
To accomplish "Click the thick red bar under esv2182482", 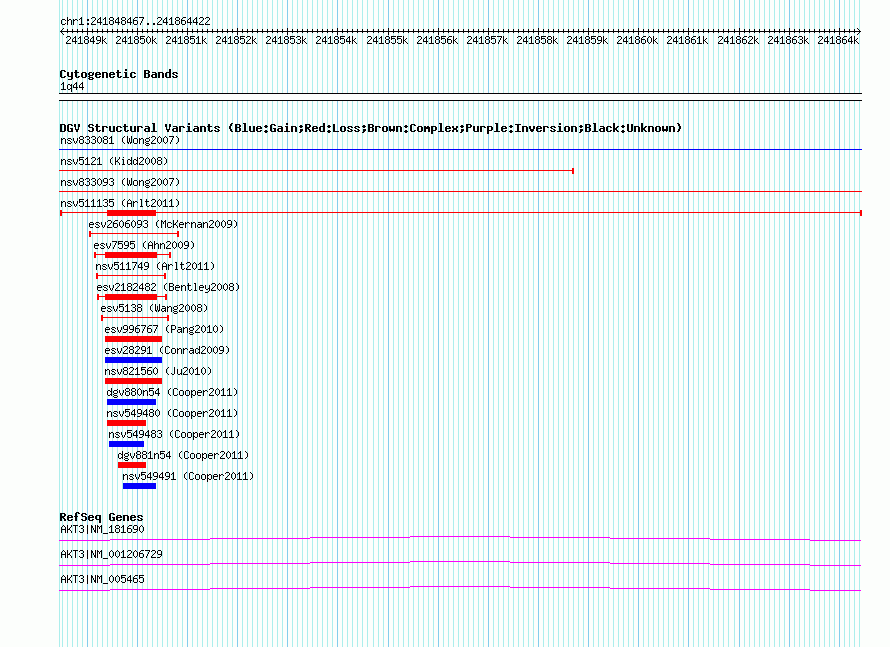I will point(131,297).
